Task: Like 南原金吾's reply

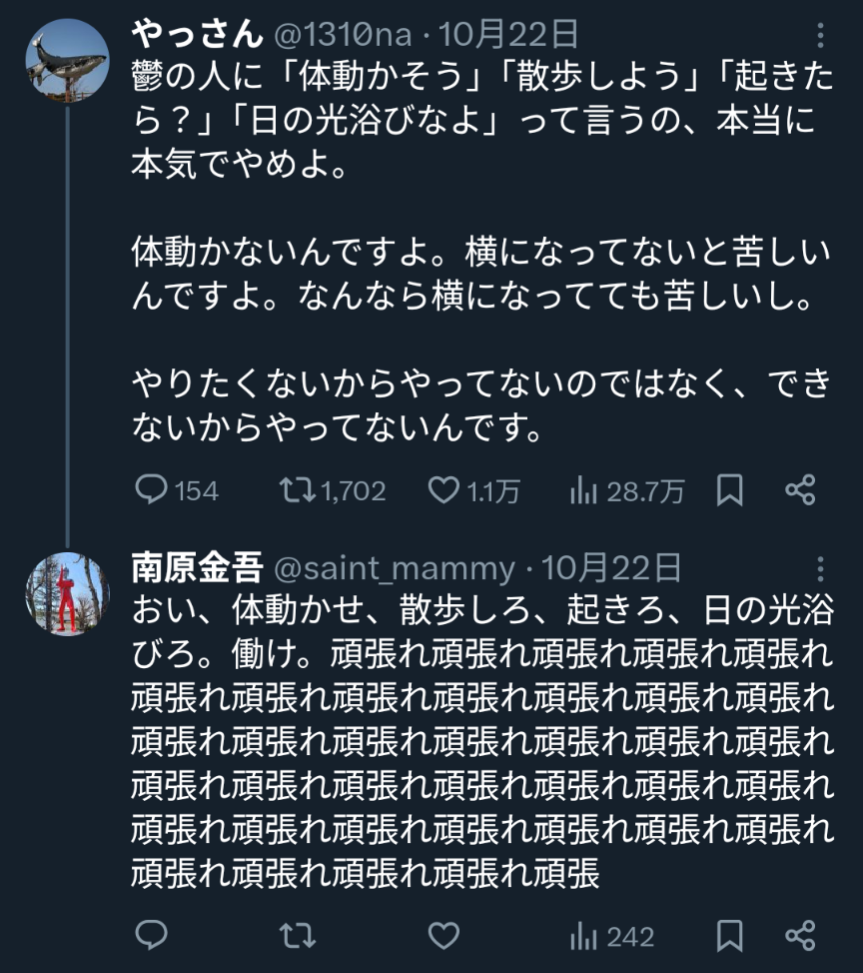Action: 442,935
